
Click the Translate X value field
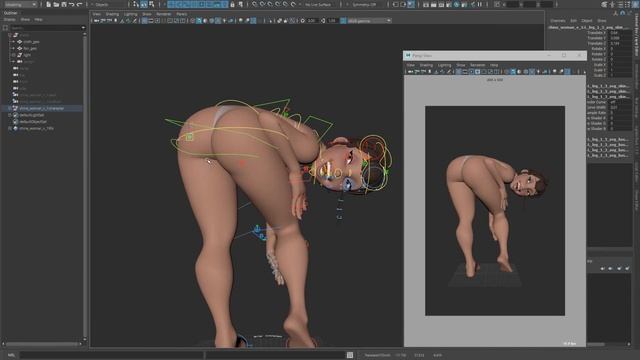pyautogui.click(x=620, y=33)
